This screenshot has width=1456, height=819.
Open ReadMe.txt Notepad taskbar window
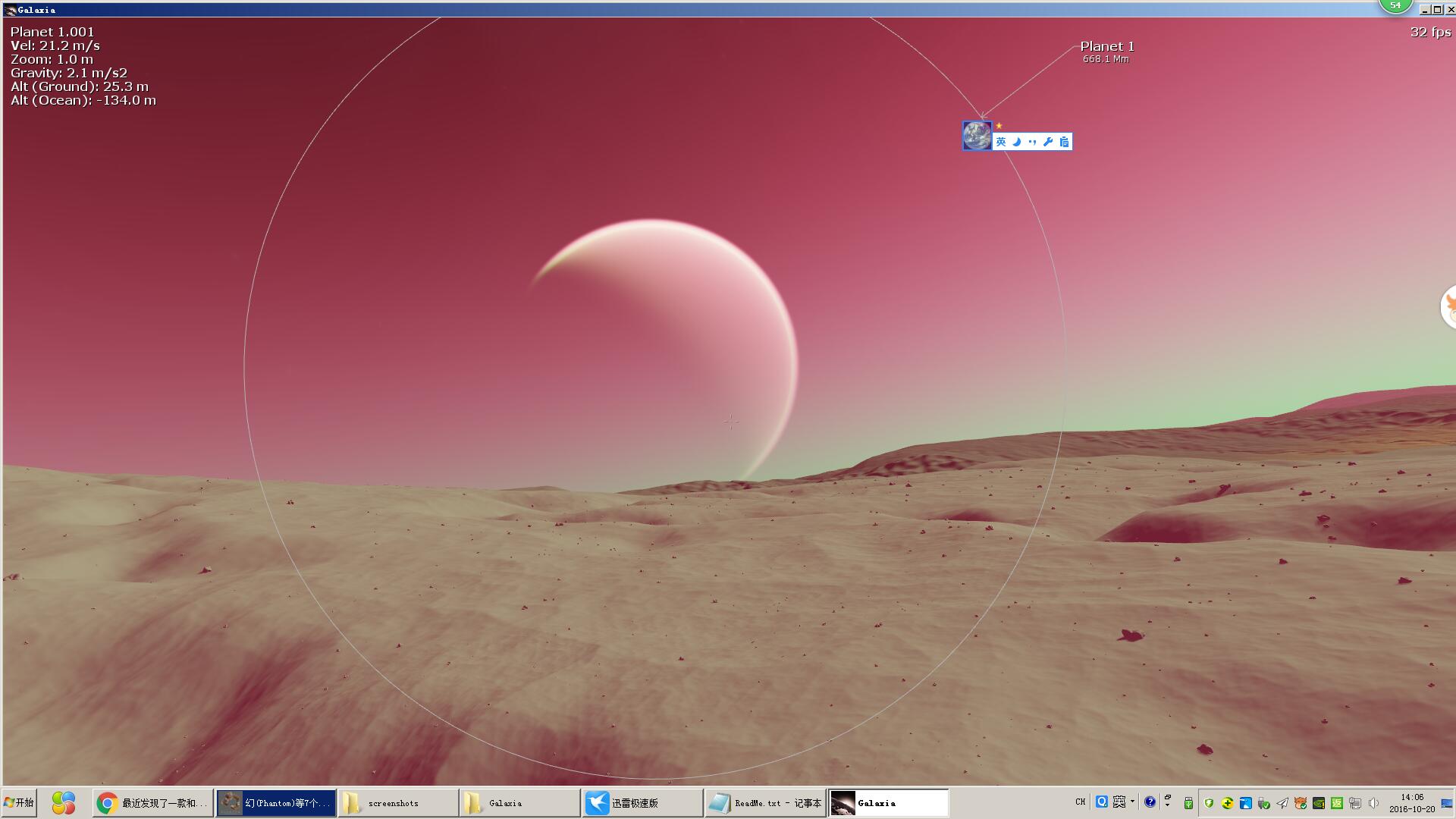click(765, 802)
